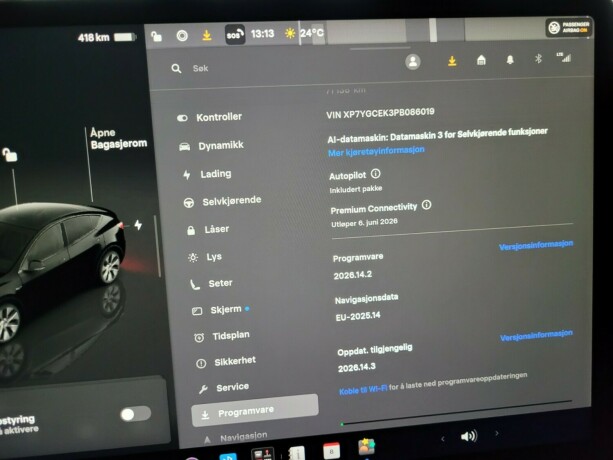Screen dimensions: 613x460
Task: Open Seter menu
Action: [211, 284]
